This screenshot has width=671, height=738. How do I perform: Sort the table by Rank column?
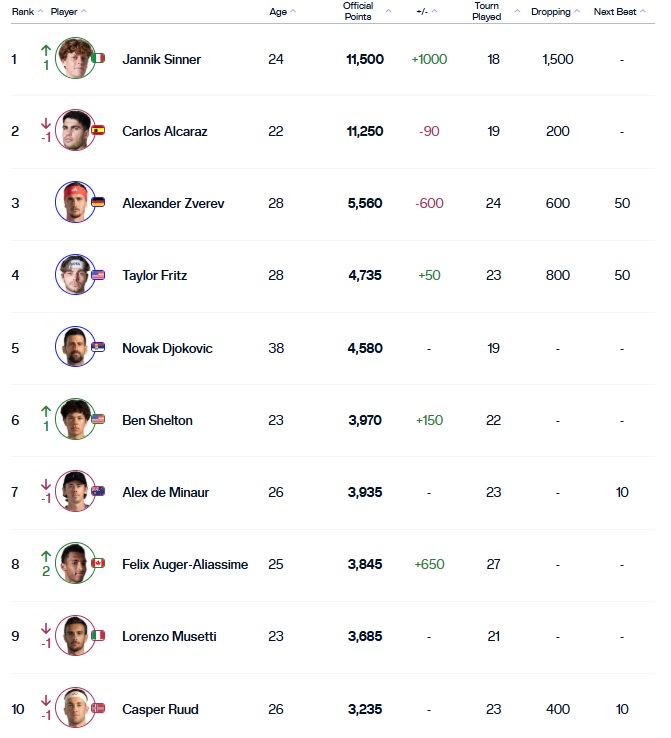tap(22, 12)
